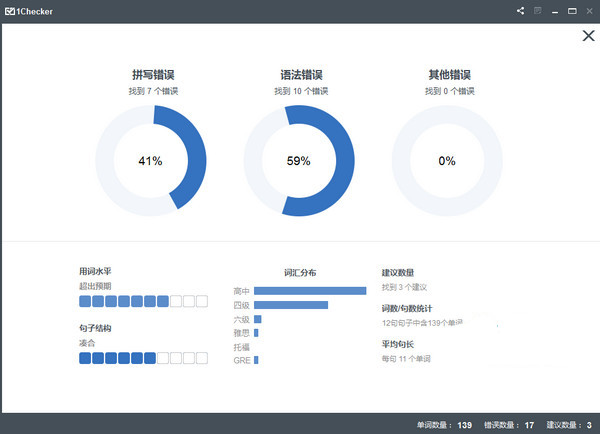The height and width of the screenshot is (434, 600).
Task: Click the share icon in title bar
Action: pos(520,11)
